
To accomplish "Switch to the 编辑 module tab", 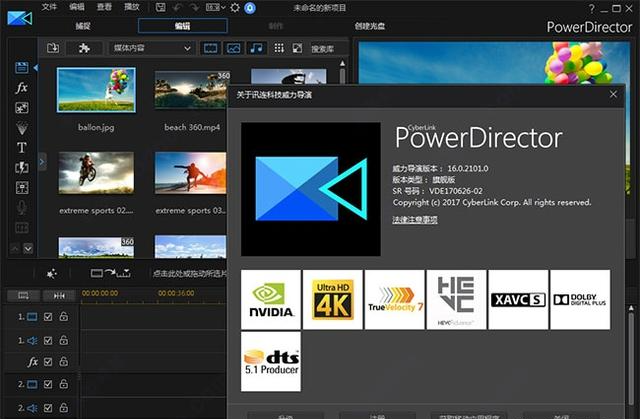I will click(182, 26).
